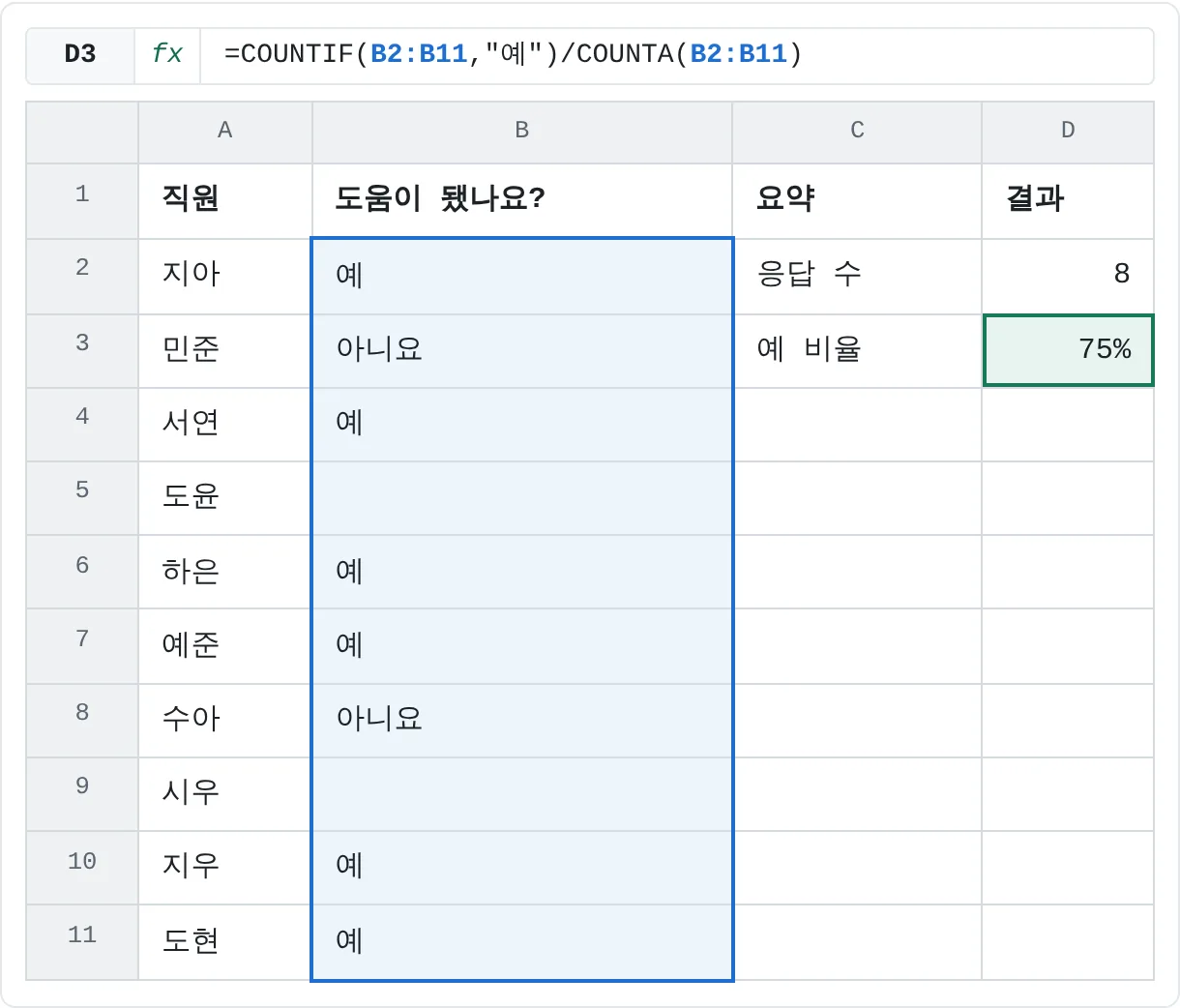The height and width of the screenshot is (1008, 1180).
Task: Click the "예 비율" summary label
Action: (x=857, y=350)
